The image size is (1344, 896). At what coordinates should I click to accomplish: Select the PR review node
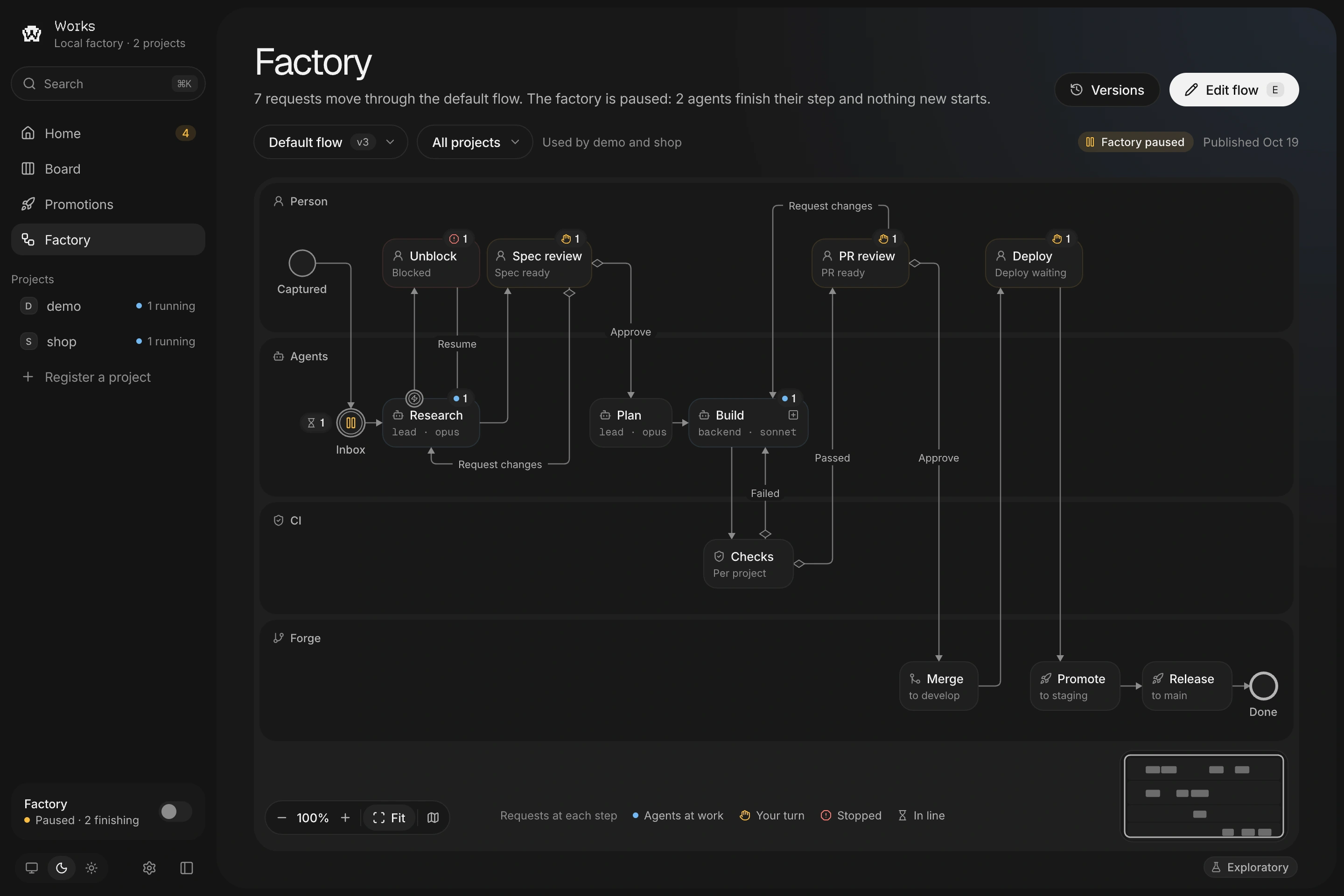click(860, 263)
